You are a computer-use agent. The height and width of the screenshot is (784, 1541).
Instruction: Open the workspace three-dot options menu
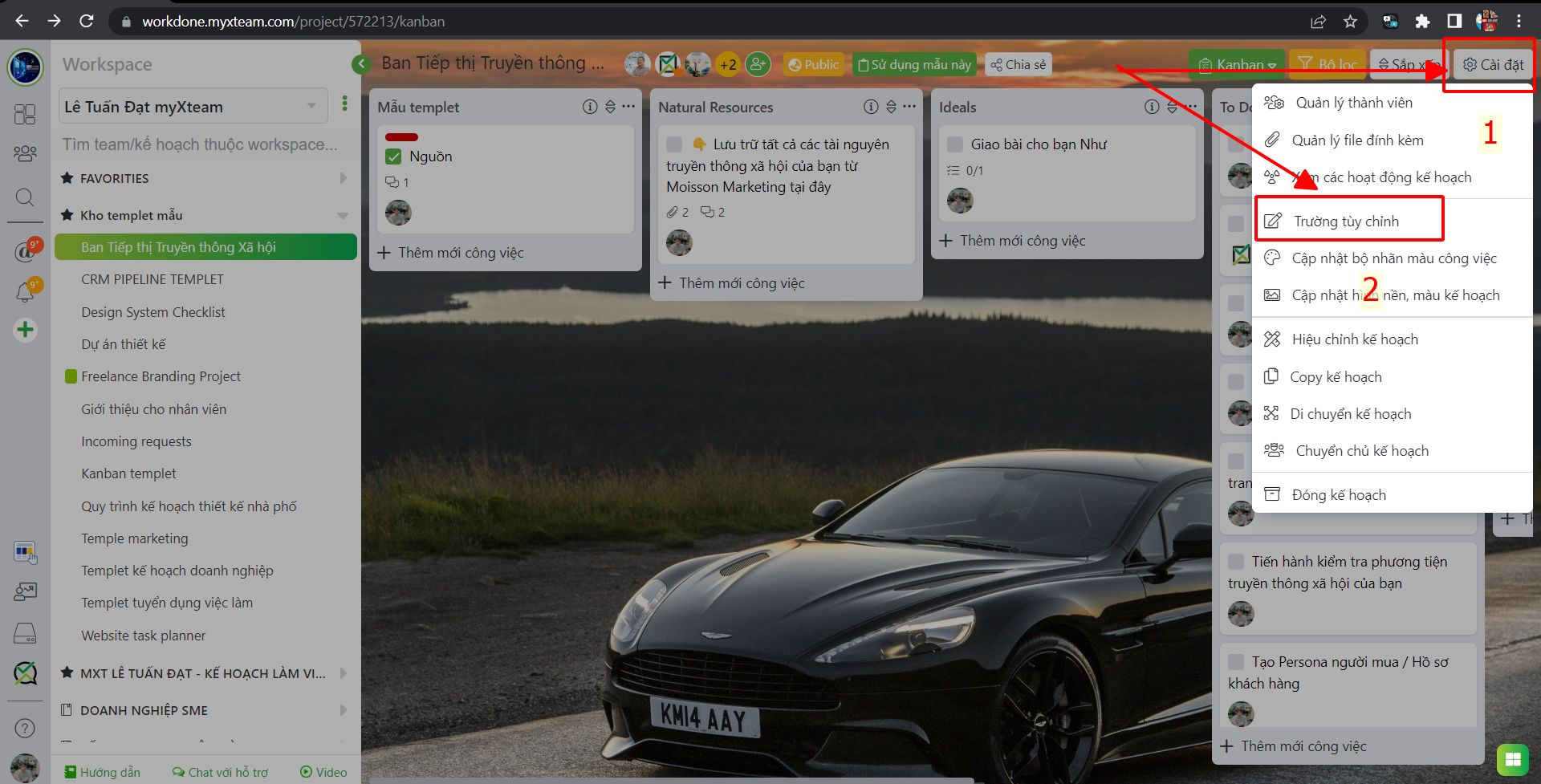[x=345, y=104]
